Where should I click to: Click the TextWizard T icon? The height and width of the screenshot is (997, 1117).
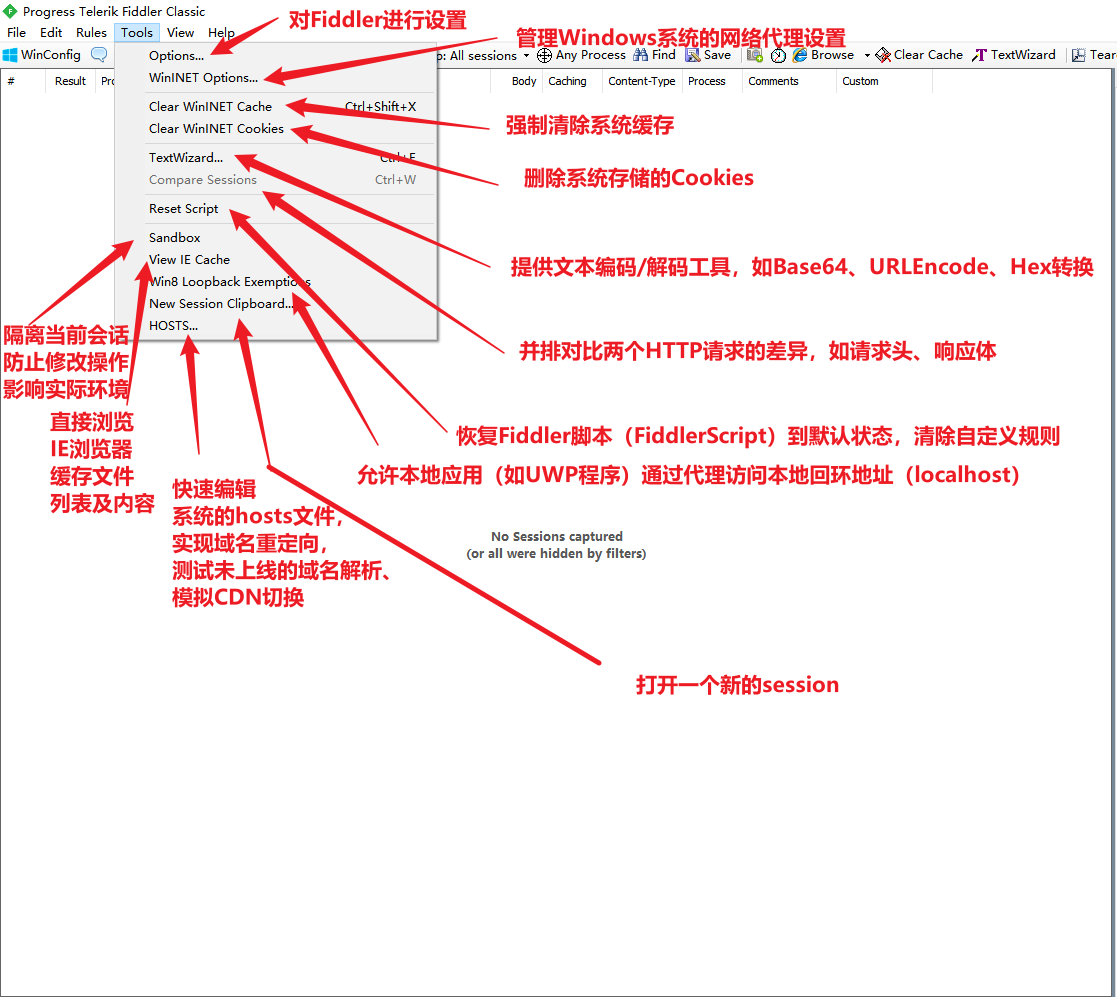pyautogui.click(x=980, y=55)
